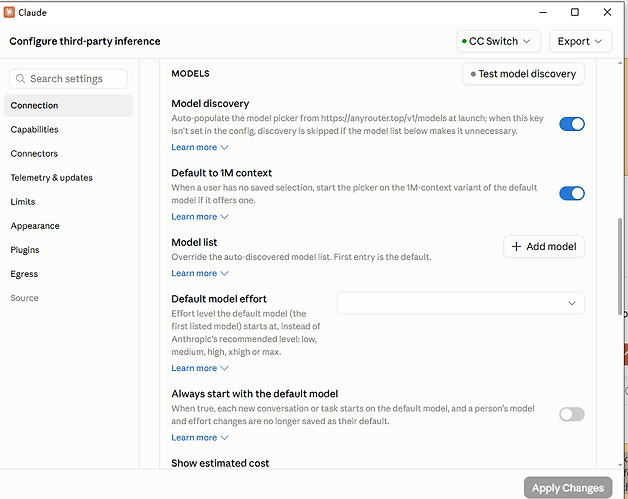628x499 pixels.
Task: Click the MODELS section heading
Action: pyautogui.click(x=190, y=74)
